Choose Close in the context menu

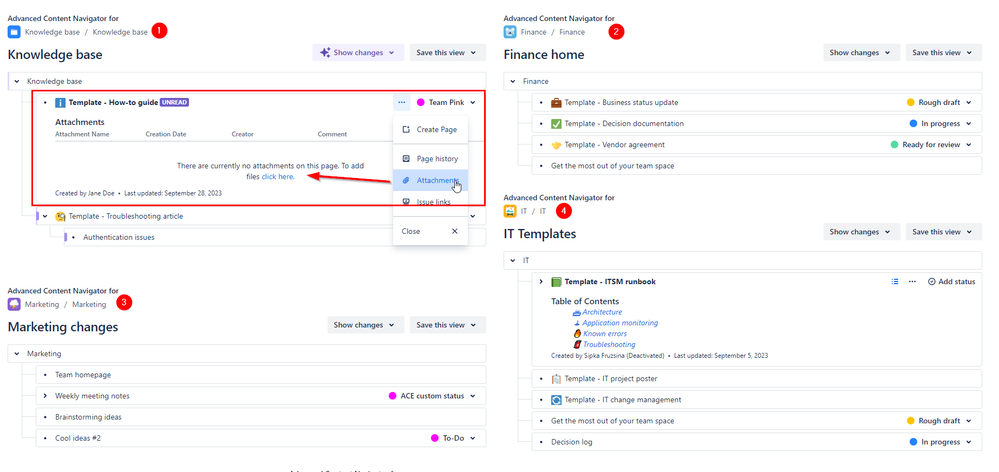click(431, 231)
